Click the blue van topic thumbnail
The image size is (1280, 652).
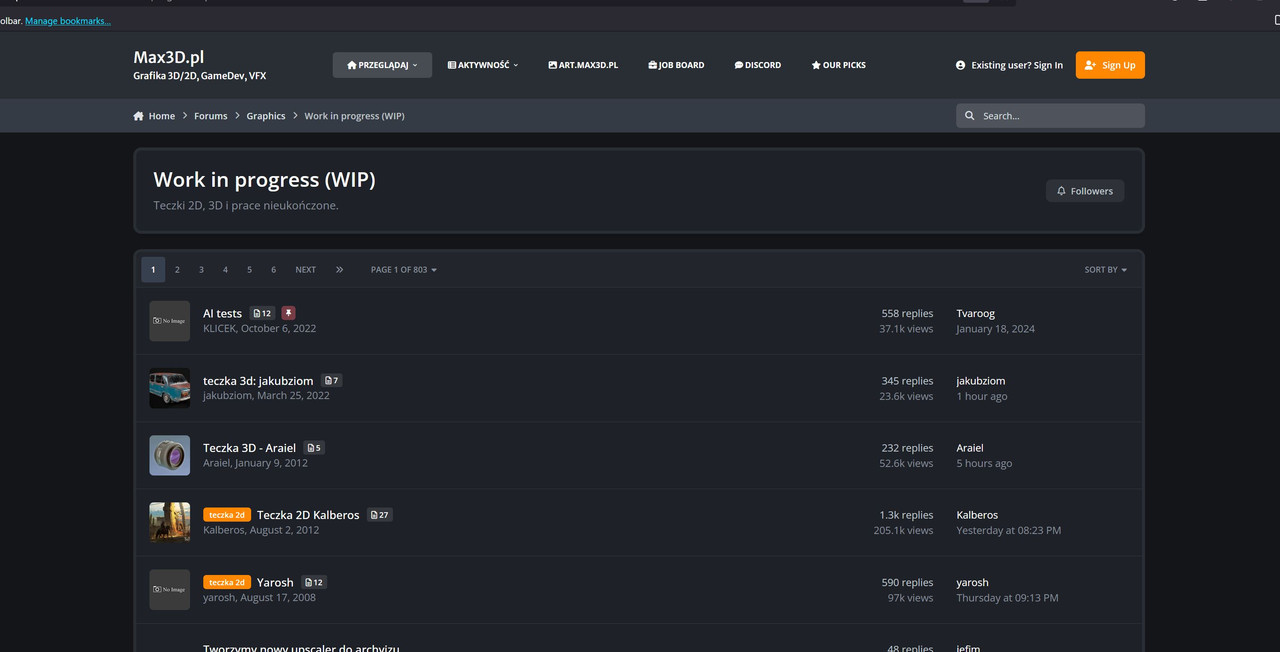[x=169, y=388]
